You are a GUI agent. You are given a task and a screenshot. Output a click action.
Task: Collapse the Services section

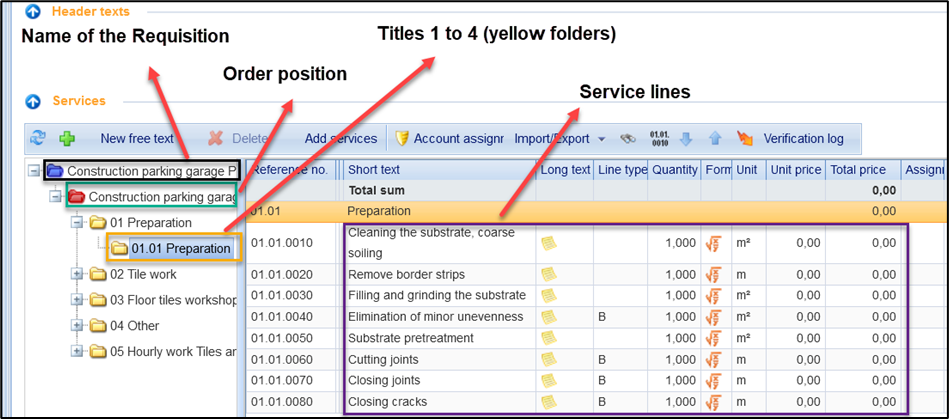click(x=33, y=101)
